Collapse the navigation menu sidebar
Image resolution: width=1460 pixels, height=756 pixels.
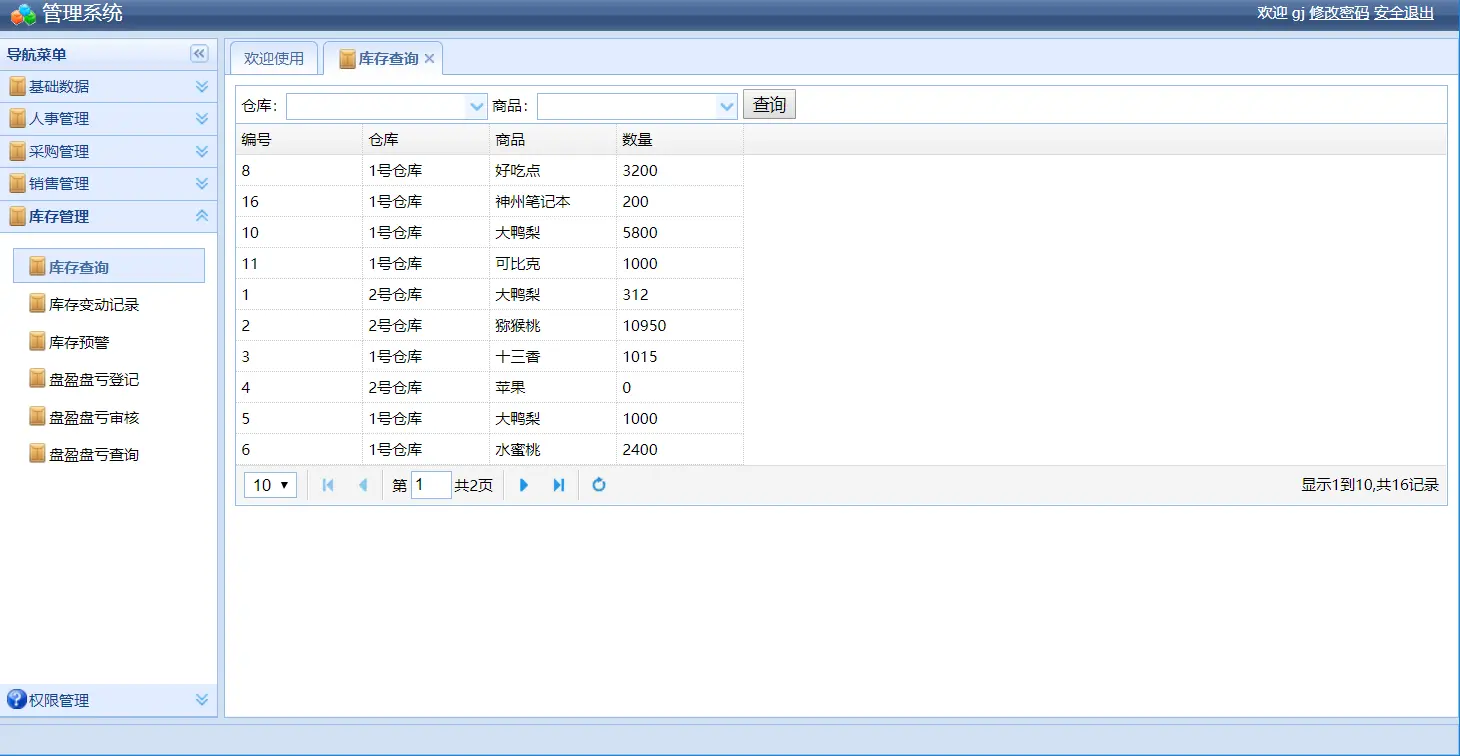click(x=200, y=54)
